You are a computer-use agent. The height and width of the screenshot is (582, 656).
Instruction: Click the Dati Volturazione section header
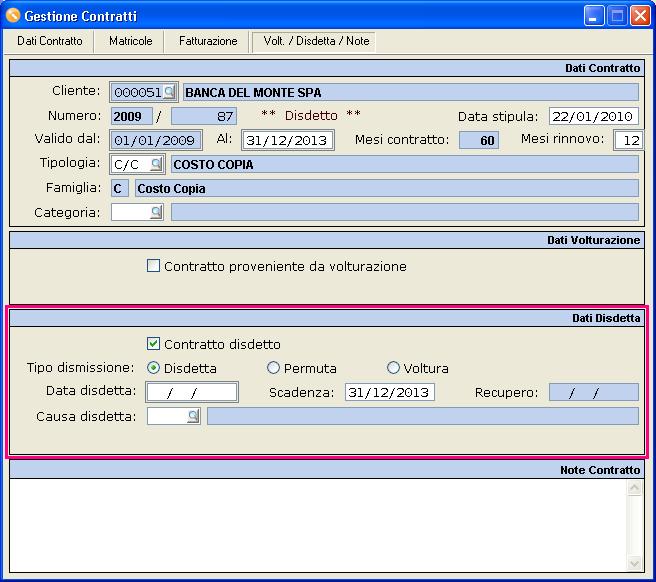[x=327, y=240]
